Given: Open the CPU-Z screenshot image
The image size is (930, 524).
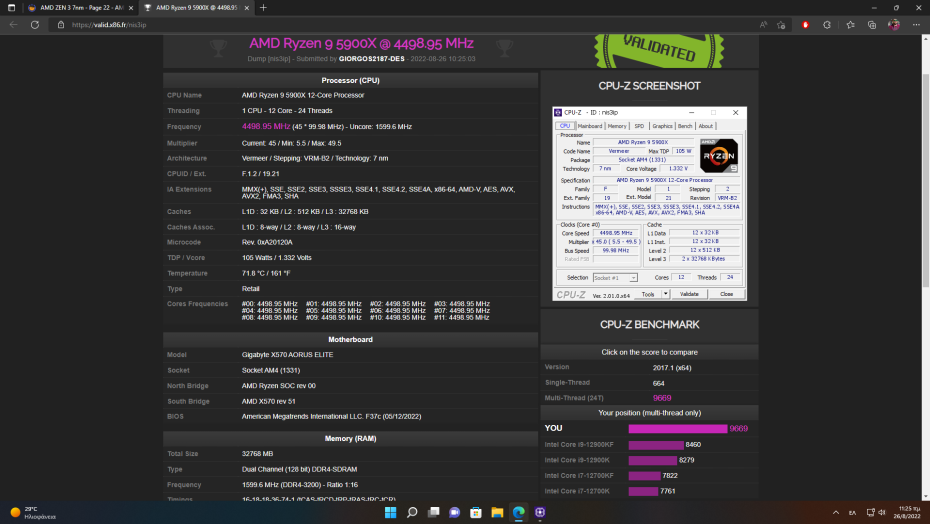Looking at the screenshot, I should point(649,204).
